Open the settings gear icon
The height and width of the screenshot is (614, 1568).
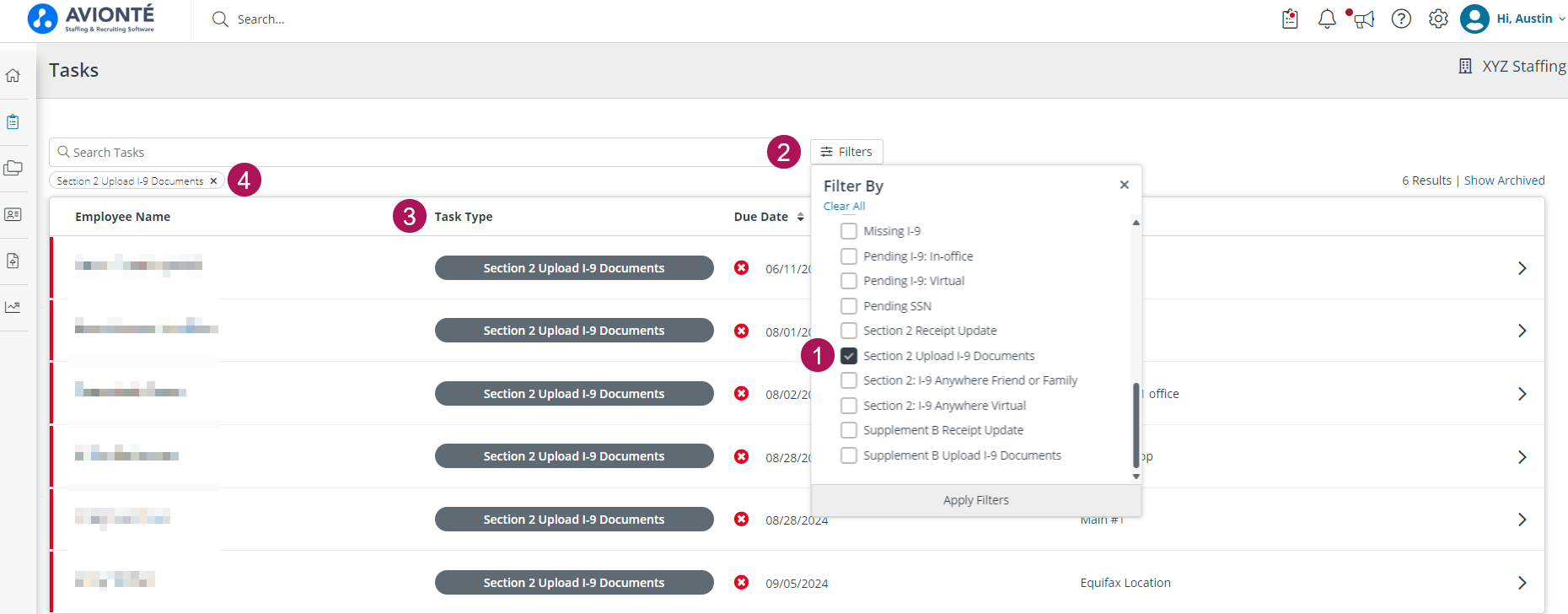pyautogui.click(x=1438, y=19)
